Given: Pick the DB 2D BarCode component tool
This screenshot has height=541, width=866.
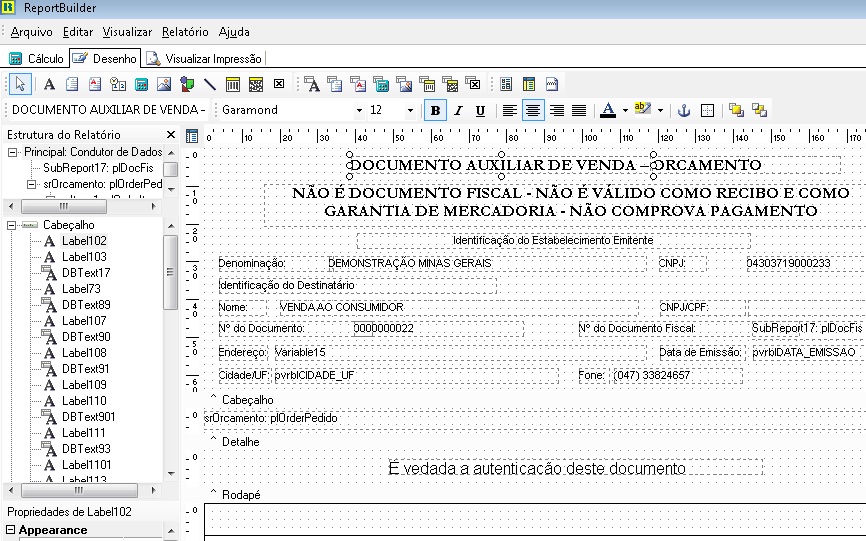Looking at the screenshot, I should pos(450,84).
